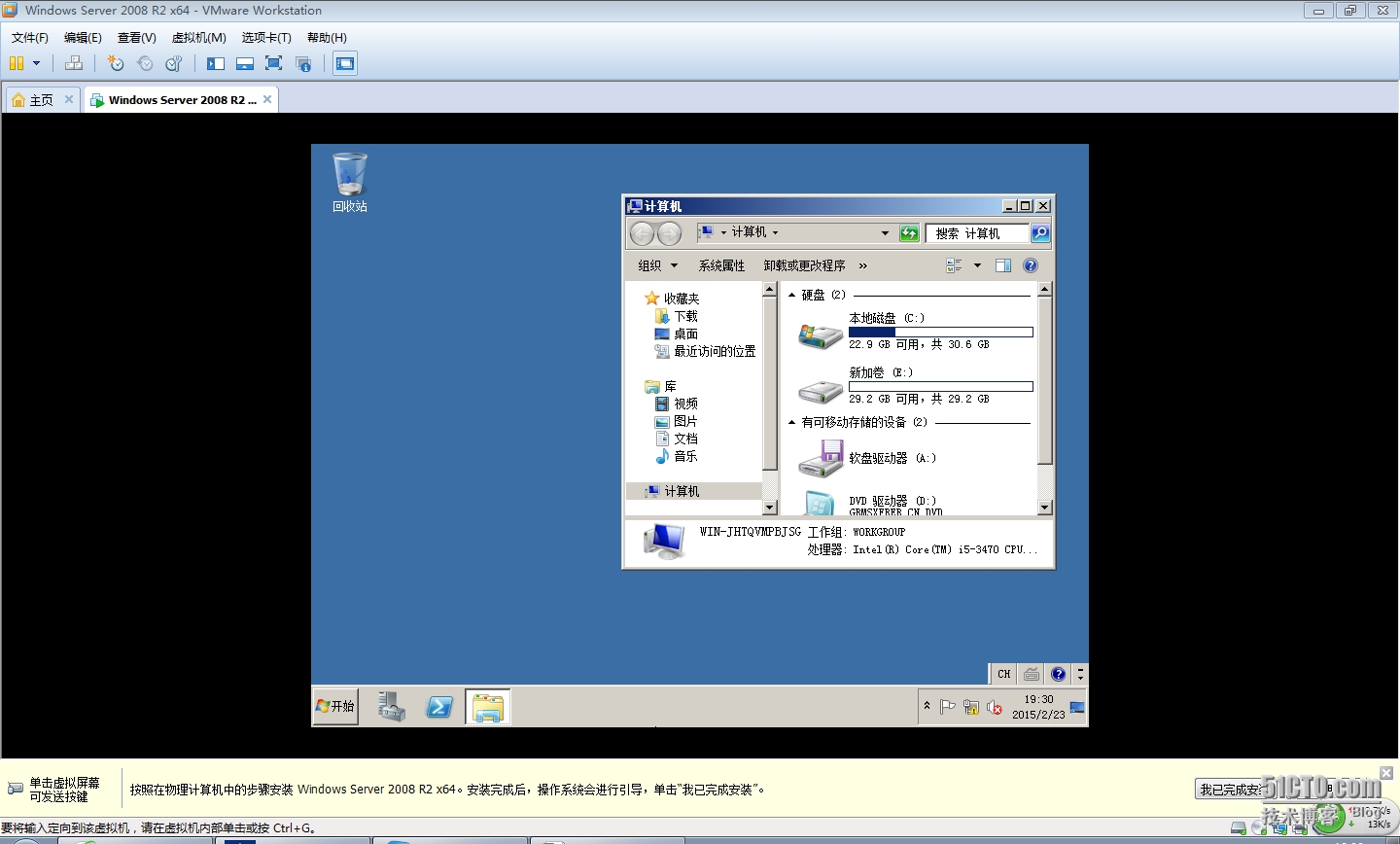Open the 虚拟机(M) menu
This screenshot has height=844, width=1400.
pos(199,38)
